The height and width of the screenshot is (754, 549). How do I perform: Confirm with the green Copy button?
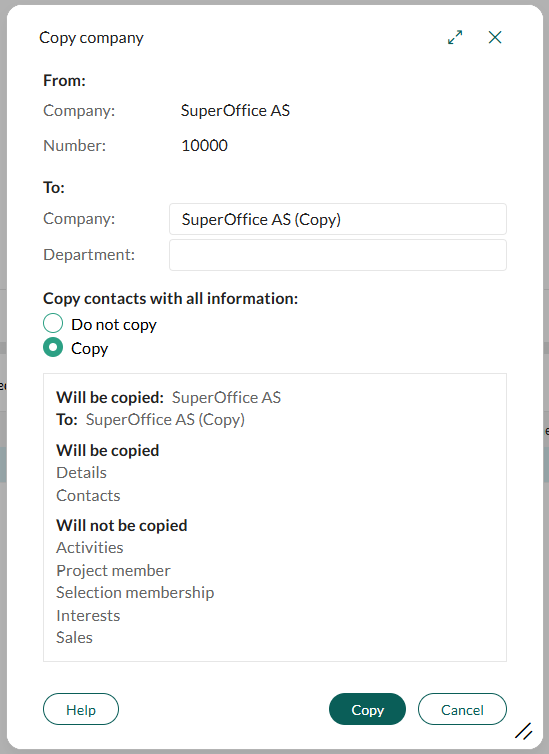[367, 709]
